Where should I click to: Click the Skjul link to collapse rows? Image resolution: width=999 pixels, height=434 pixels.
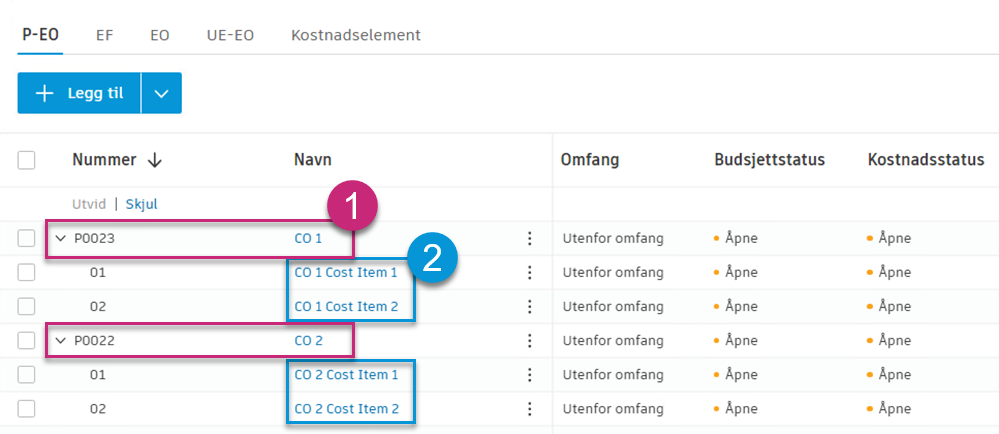(x=141, y=204)
